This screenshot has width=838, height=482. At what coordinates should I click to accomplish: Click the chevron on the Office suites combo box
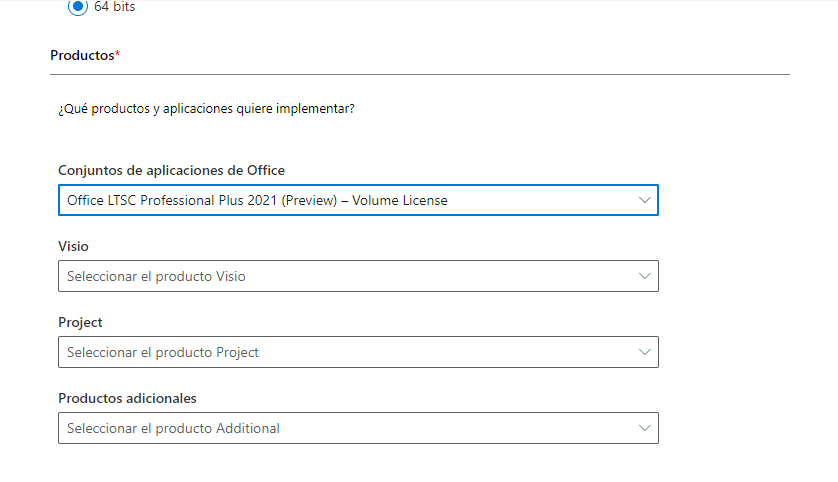pos(645,200)
